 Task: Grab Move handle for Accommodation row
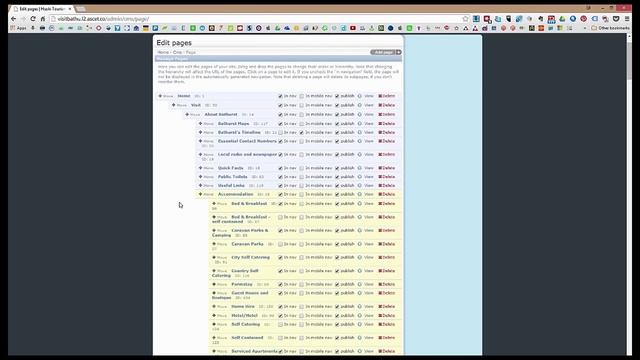(x=206, y=194)
